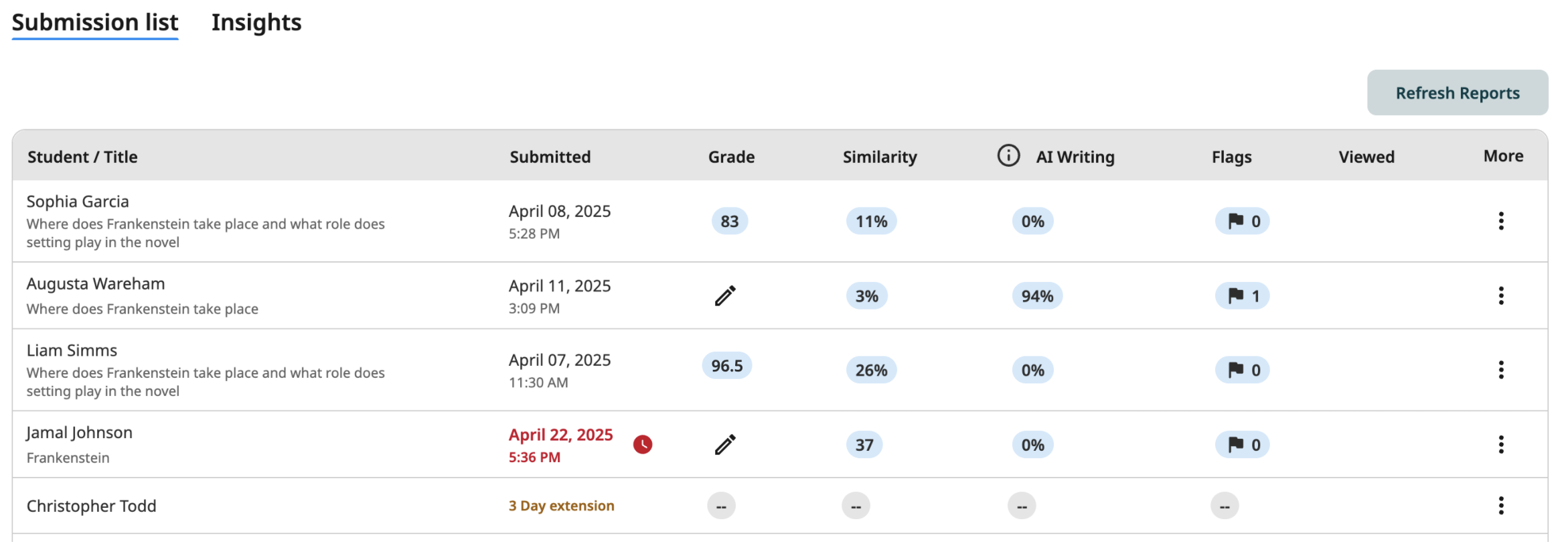The image size is (1568, 556).
Task: Click the late submission clock icon
Action: 643,444
